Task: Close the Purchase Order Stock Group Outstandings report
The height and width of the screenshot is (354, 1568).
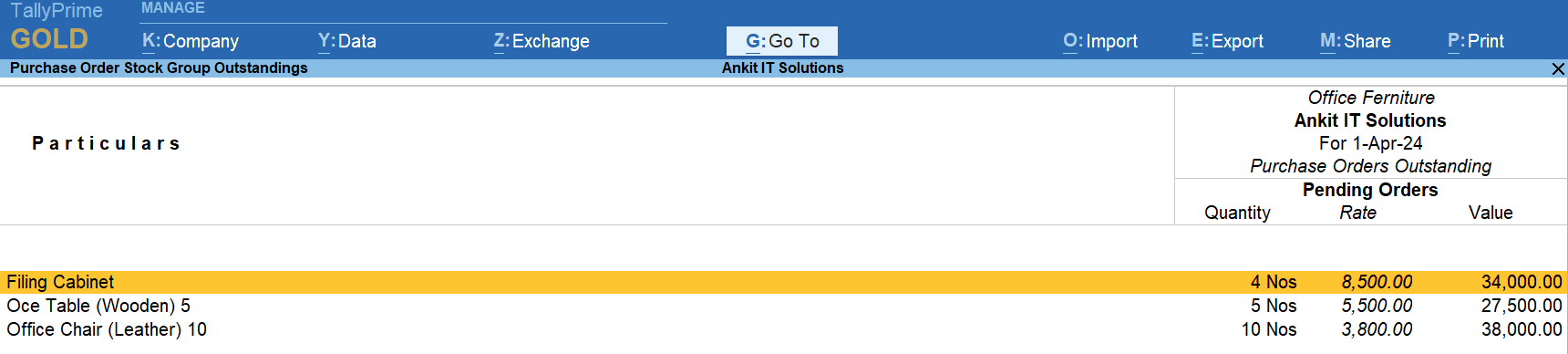Action: (x=1558, y=68)
